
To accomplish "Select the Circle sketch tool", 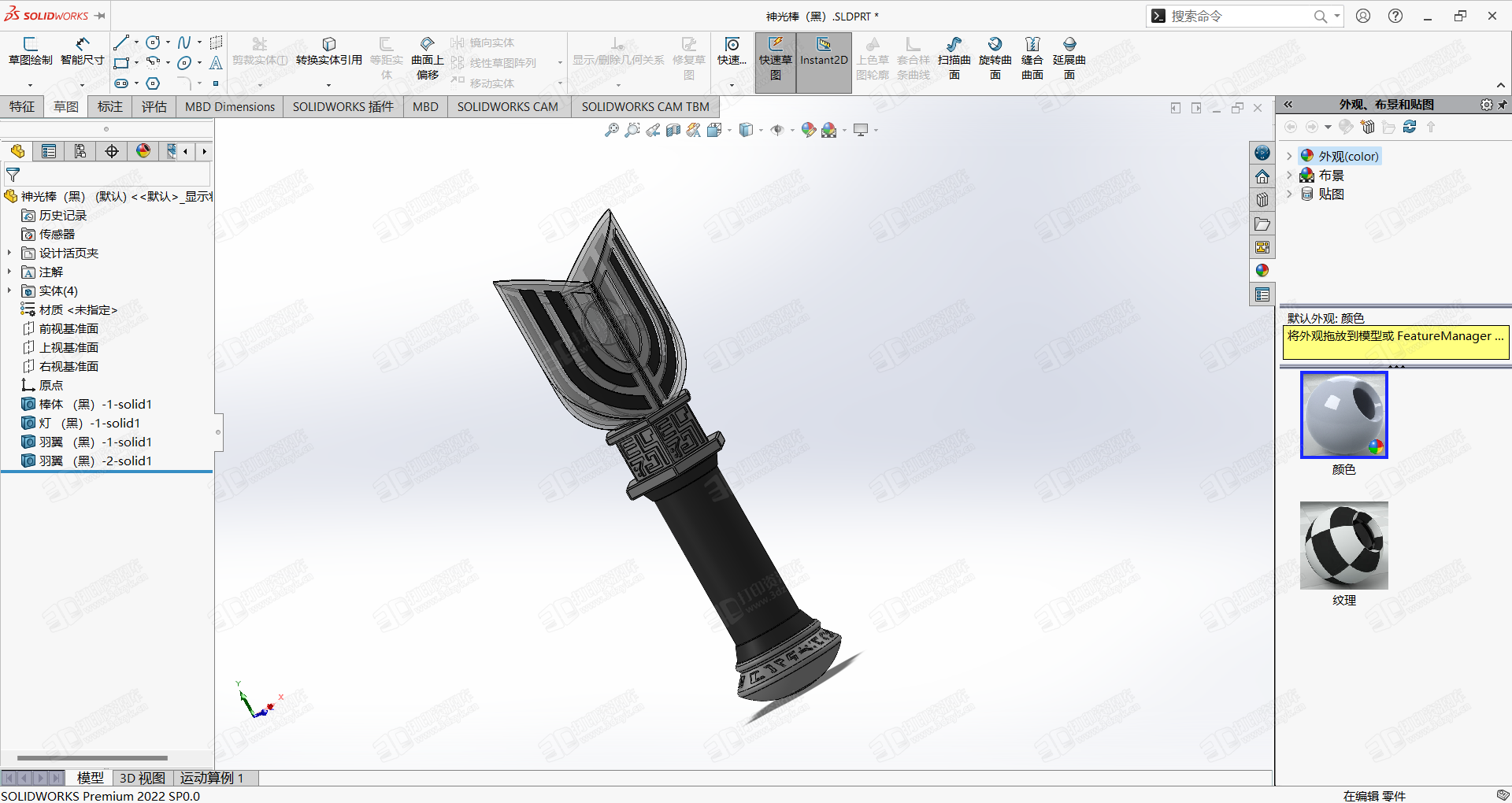I will pyautogui.click(x=153, y=43).
